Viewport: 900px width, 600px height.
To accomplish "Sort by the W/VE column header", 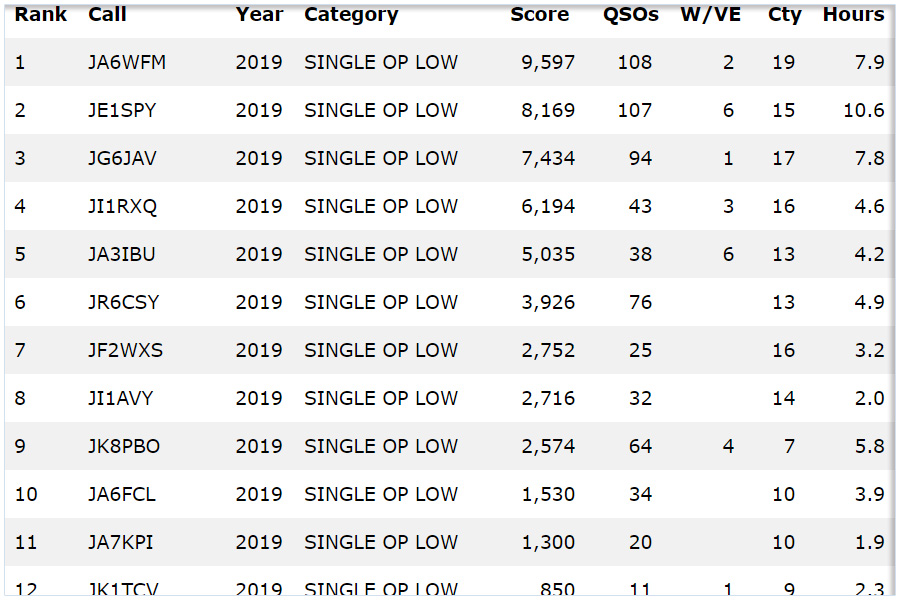I will (708, 15).
